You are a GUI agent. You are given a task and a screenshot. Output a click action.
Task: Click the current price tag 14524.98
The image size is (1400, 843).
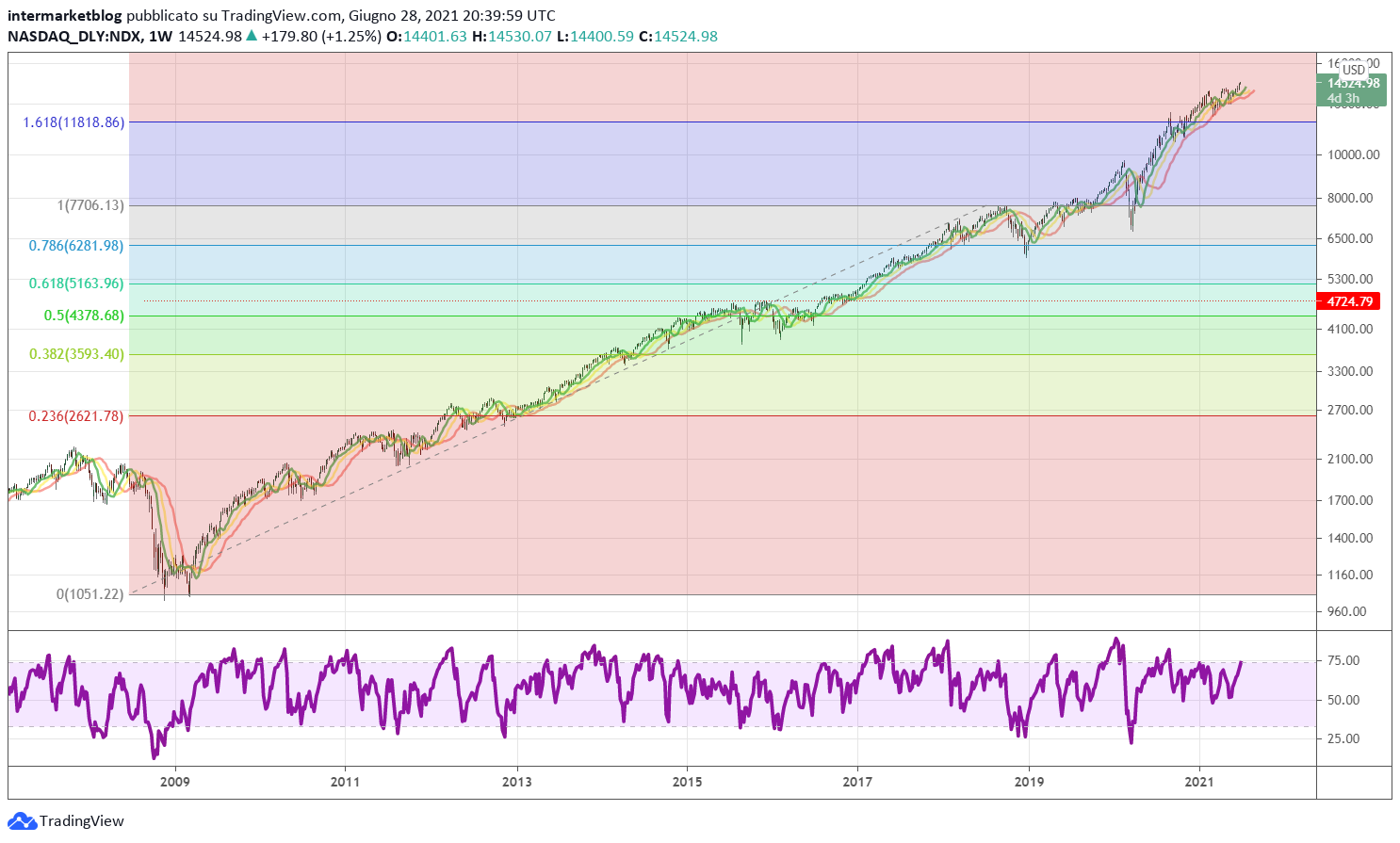click(x=1353, y=83)
